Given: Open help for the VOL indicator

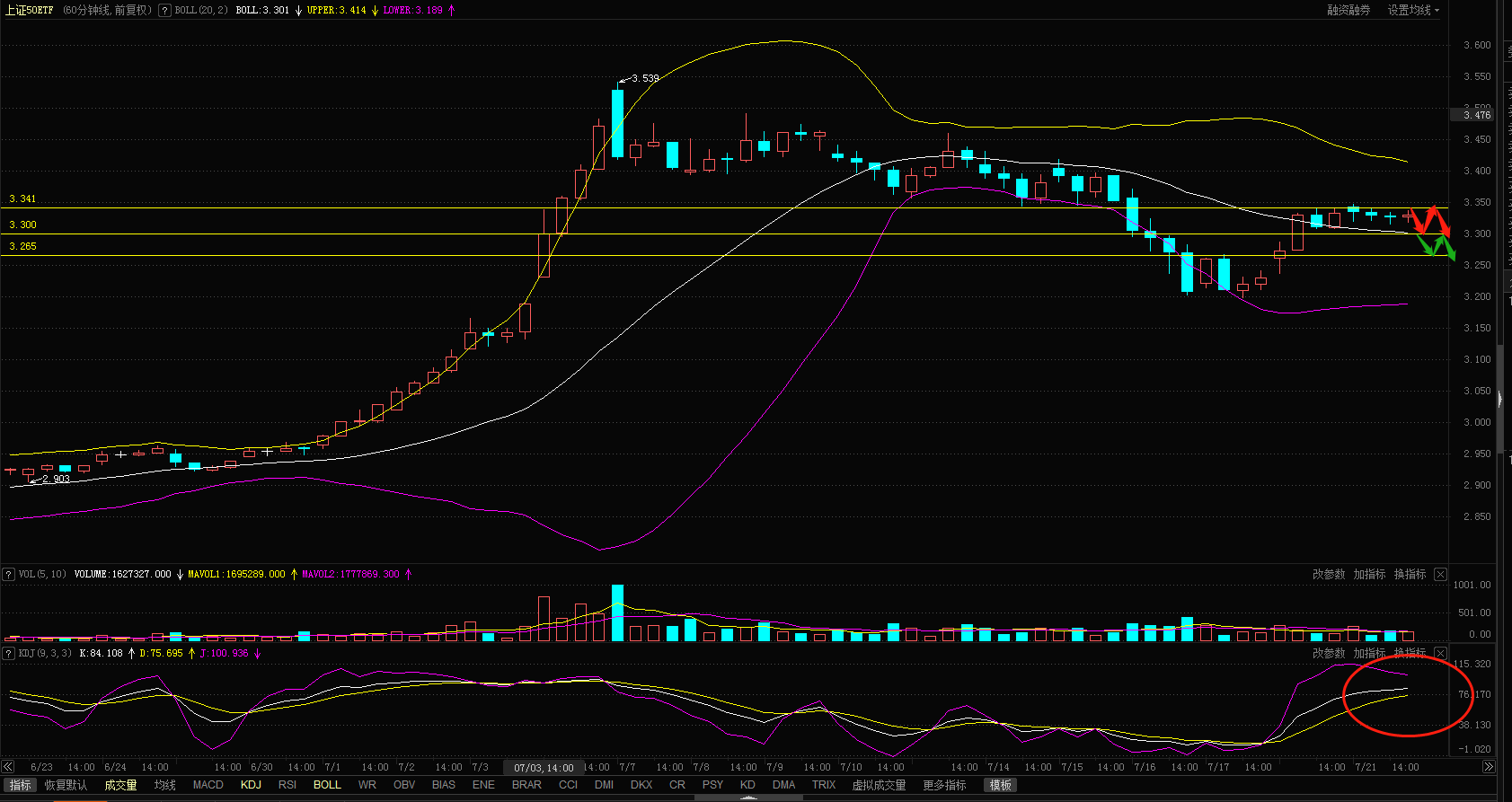Looking at the screenshot, I should coord(8,575).
